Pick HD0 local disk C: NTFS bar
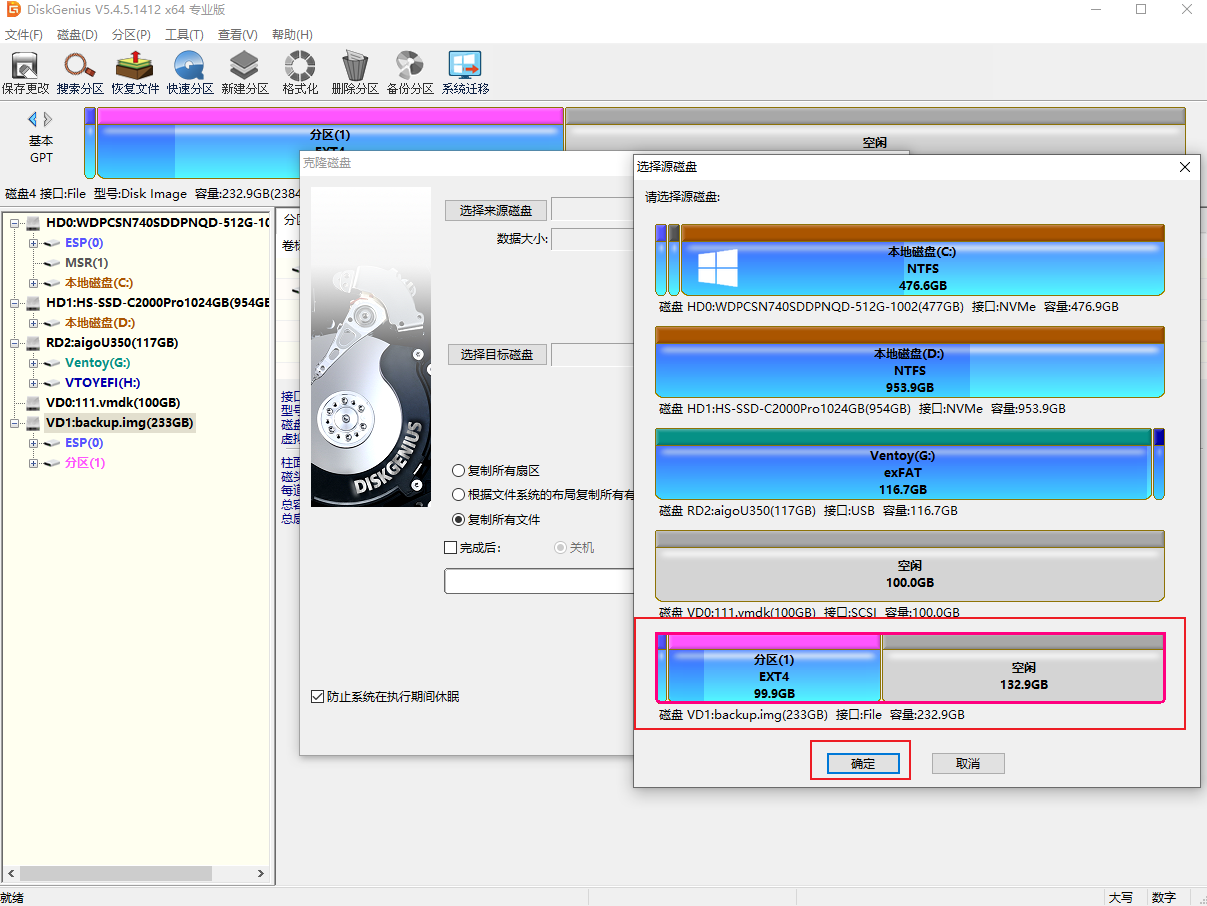The width and height of the screenshot is (1207, 906). (x=922, y=260)
